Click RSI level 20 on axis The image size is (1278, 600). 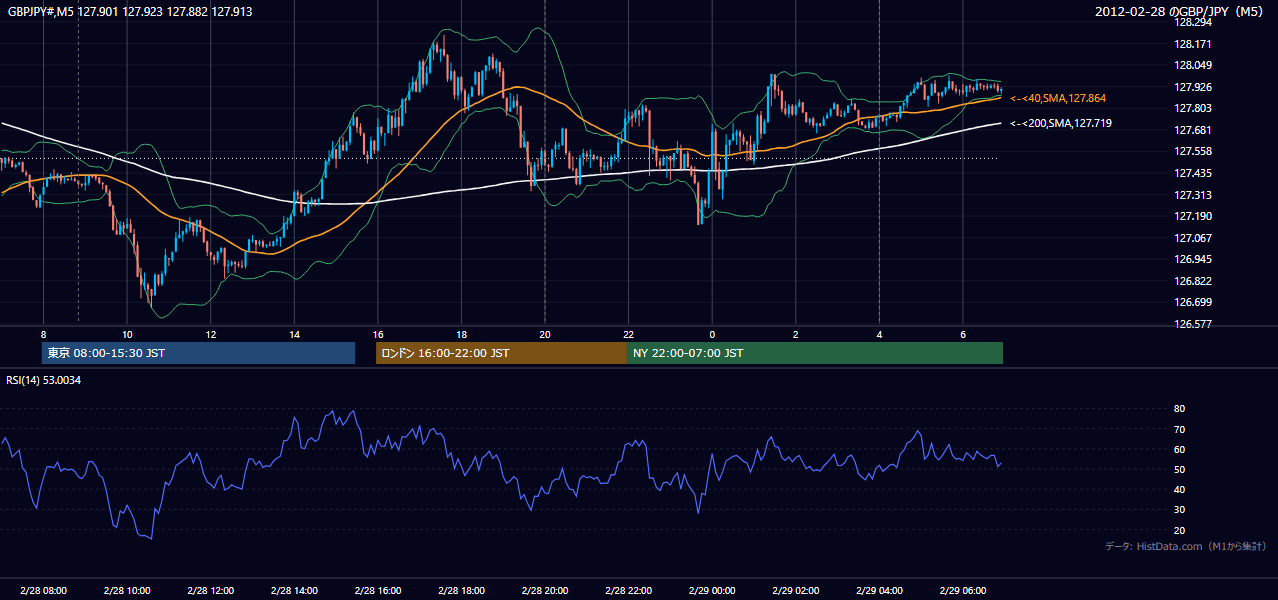[1179, 530]
